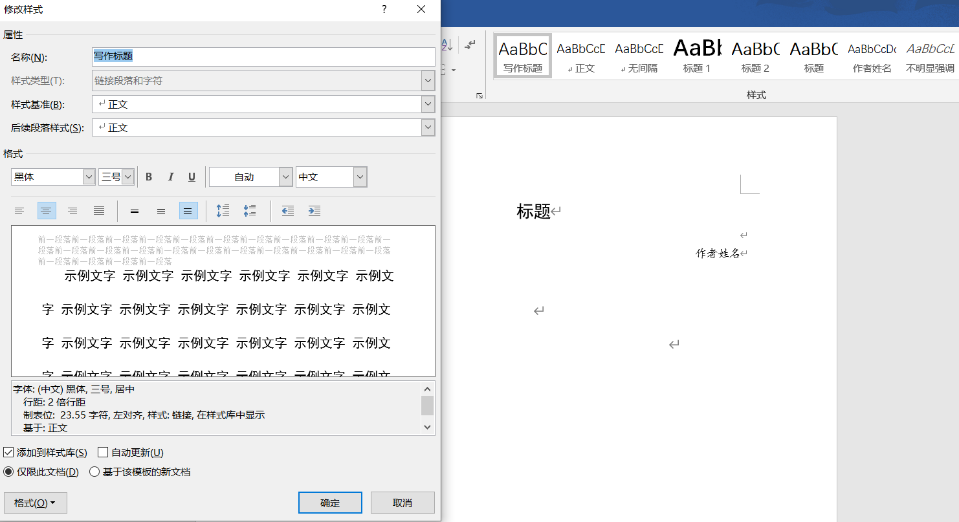Viewport: 959px width, 522px height.
Task: Select 基于该模板的新文档 radio option
Action: (94, 472)
